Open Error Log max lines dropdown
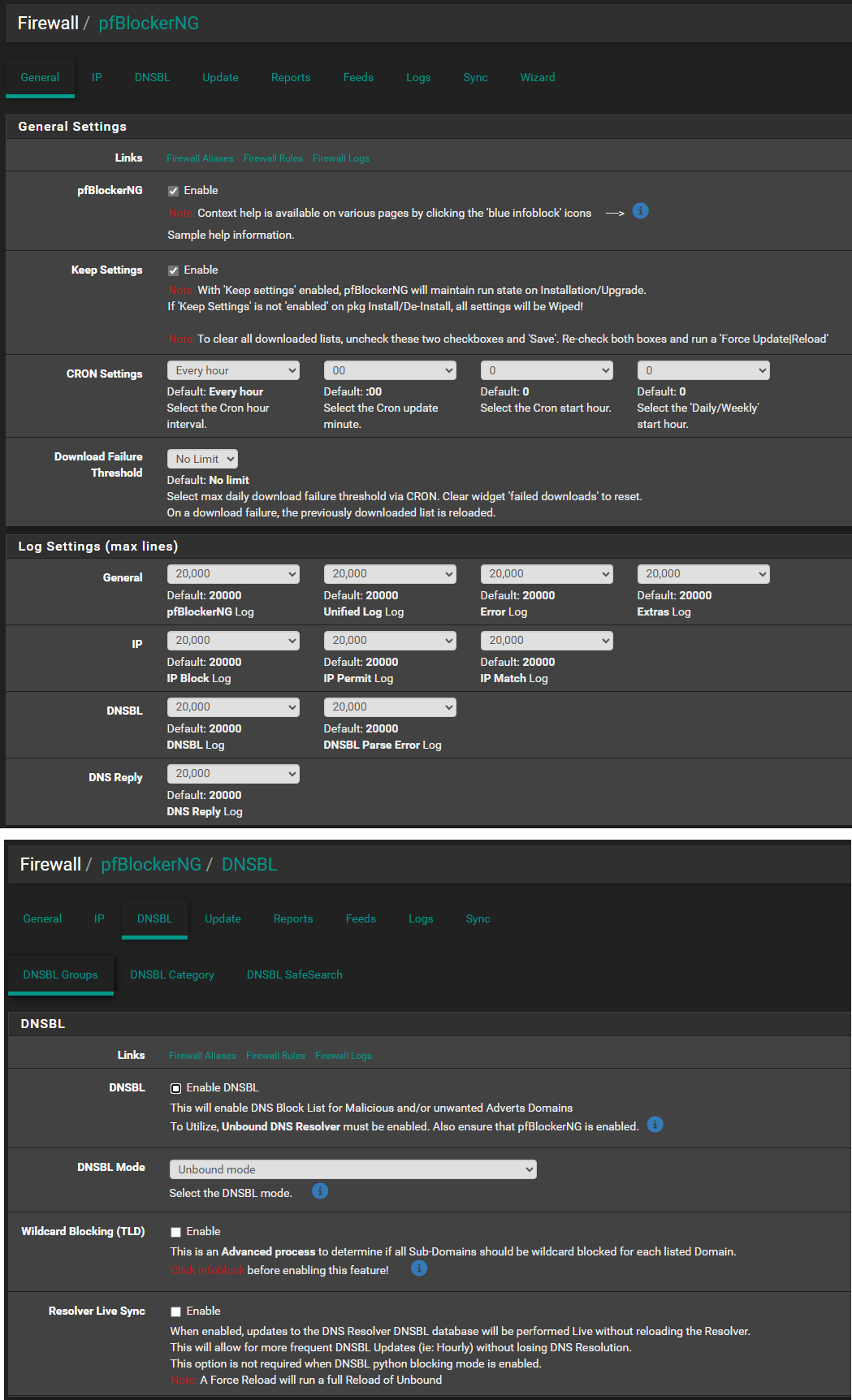Image resolution: width=852 pixels, height=1400 pixels. [547, 574]
